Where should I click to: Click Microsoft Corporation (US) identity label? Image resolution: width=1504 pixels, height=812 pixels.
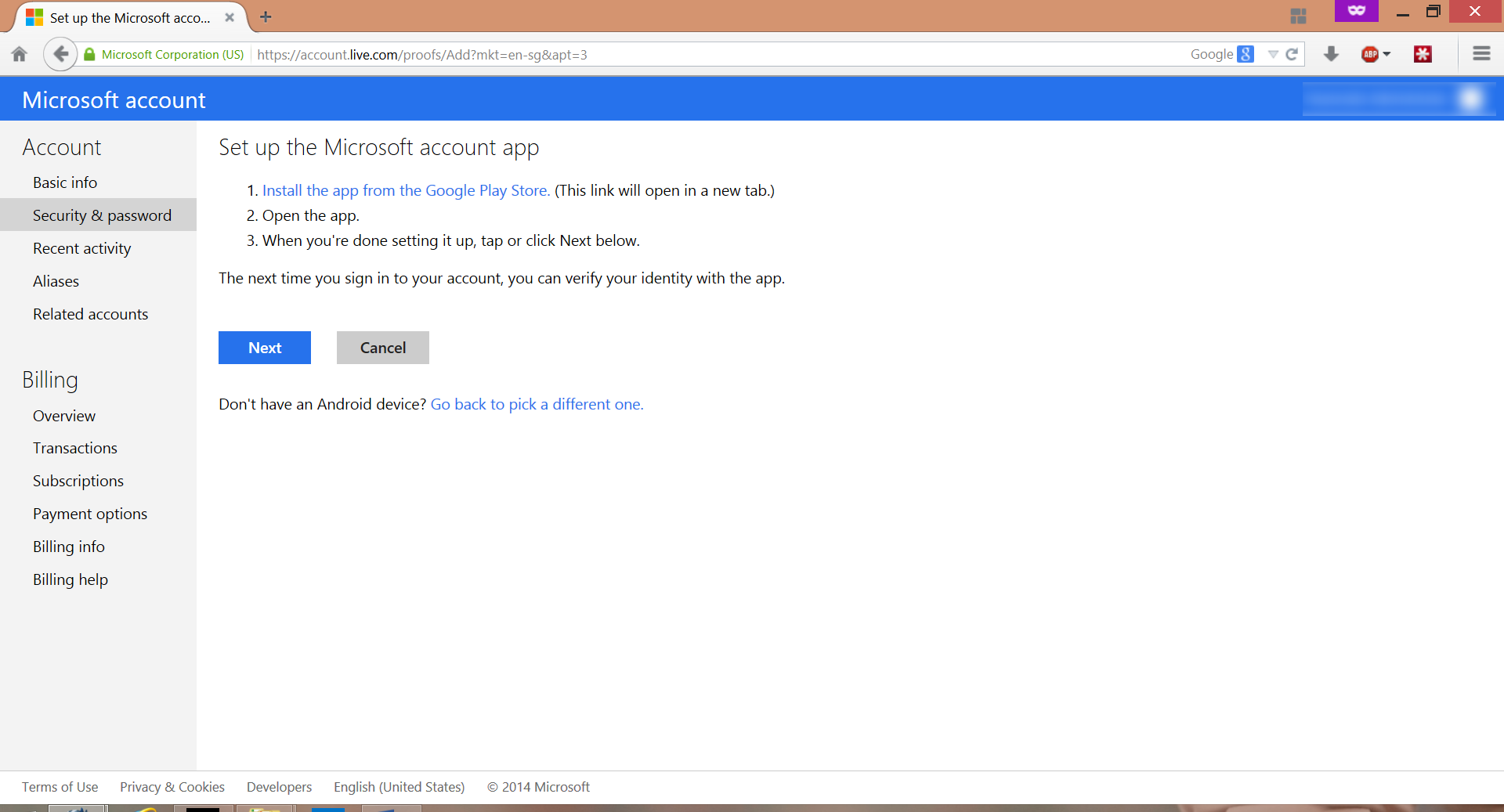172,54
